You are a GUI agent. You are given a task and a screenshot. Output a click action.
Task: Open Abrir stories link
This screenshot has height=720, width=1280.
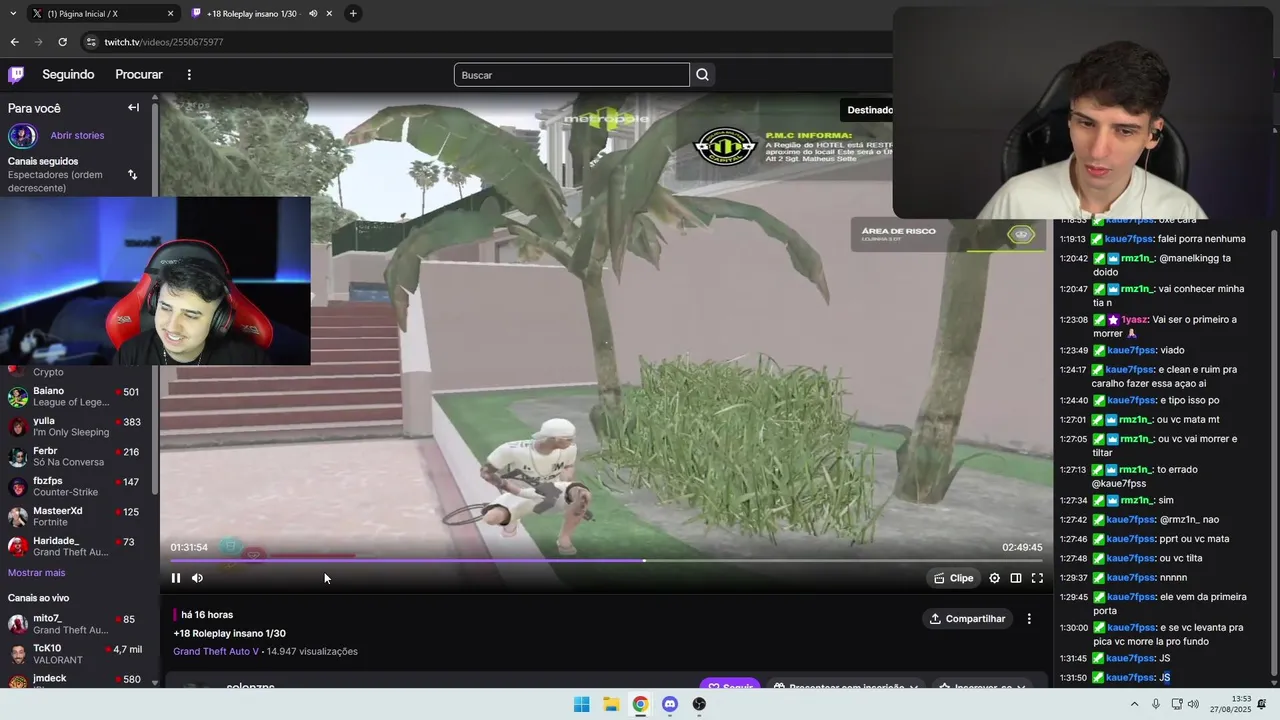click(x=77, y=136)
